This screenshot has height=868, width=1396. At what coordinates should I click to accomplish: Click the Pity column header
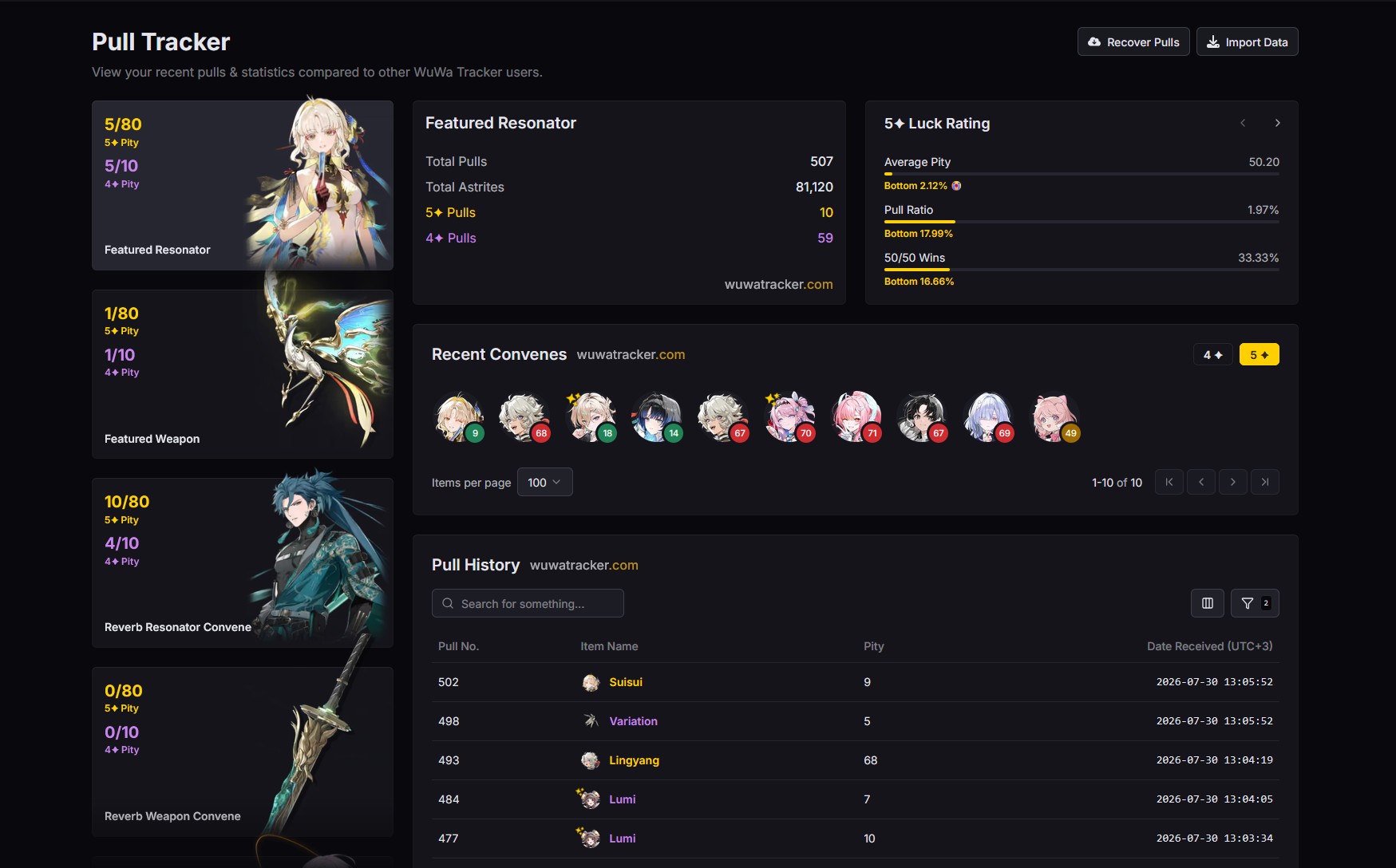tap(873, 646)
